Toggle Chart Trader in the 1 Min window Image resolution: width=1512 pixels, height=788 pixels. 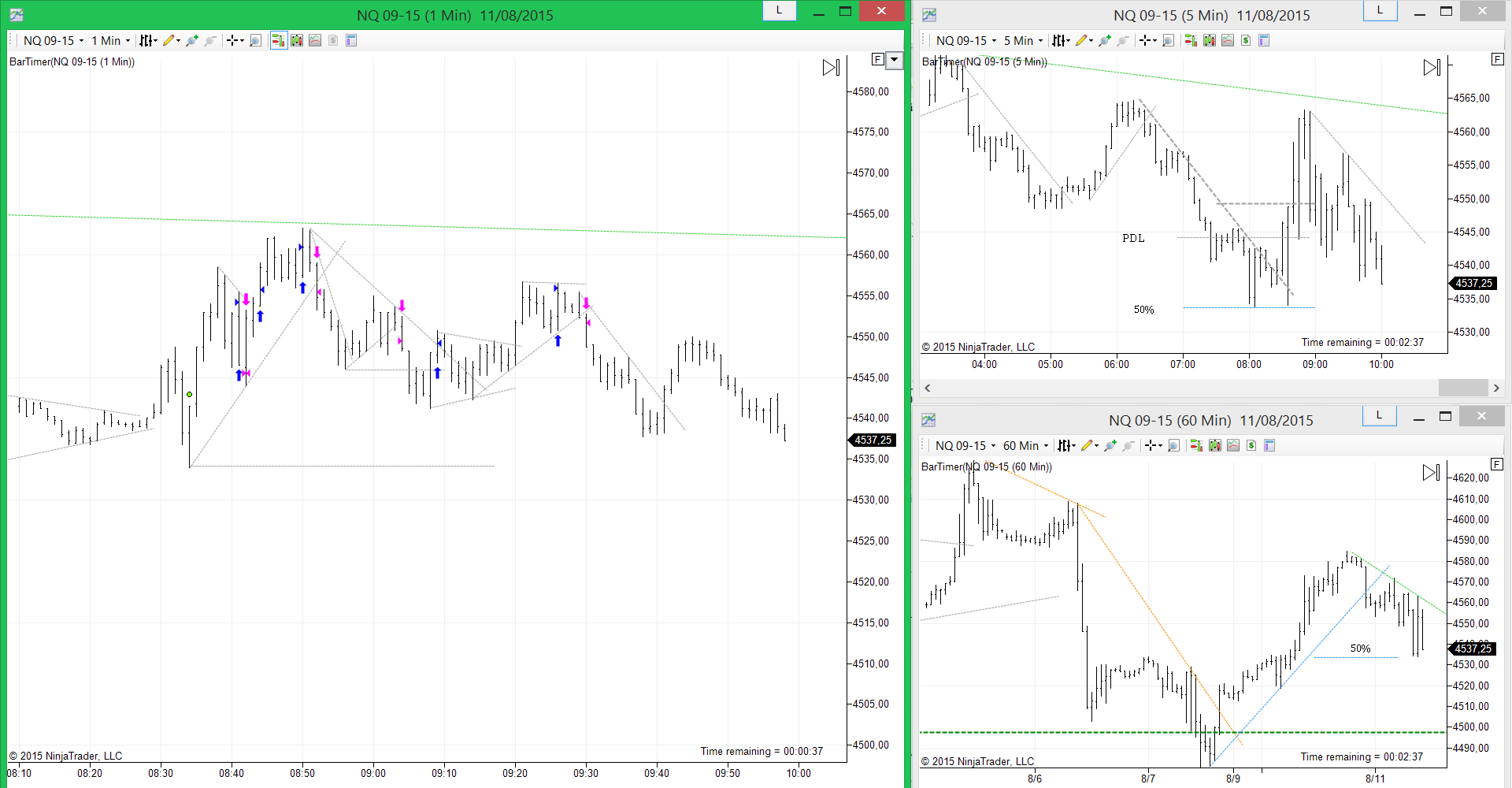(279, 40)
